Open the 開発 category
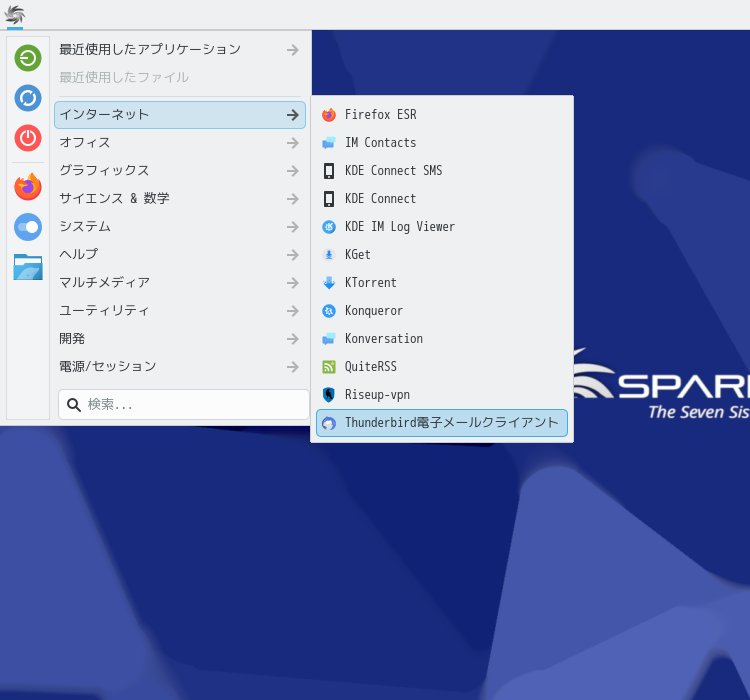 180,339
